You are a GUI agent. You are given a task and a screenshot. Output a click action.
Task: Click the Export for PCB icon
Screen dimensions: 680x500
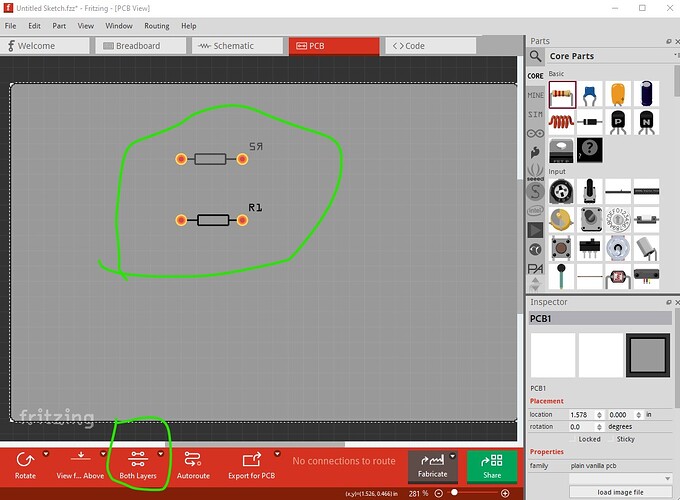[252, 458]
